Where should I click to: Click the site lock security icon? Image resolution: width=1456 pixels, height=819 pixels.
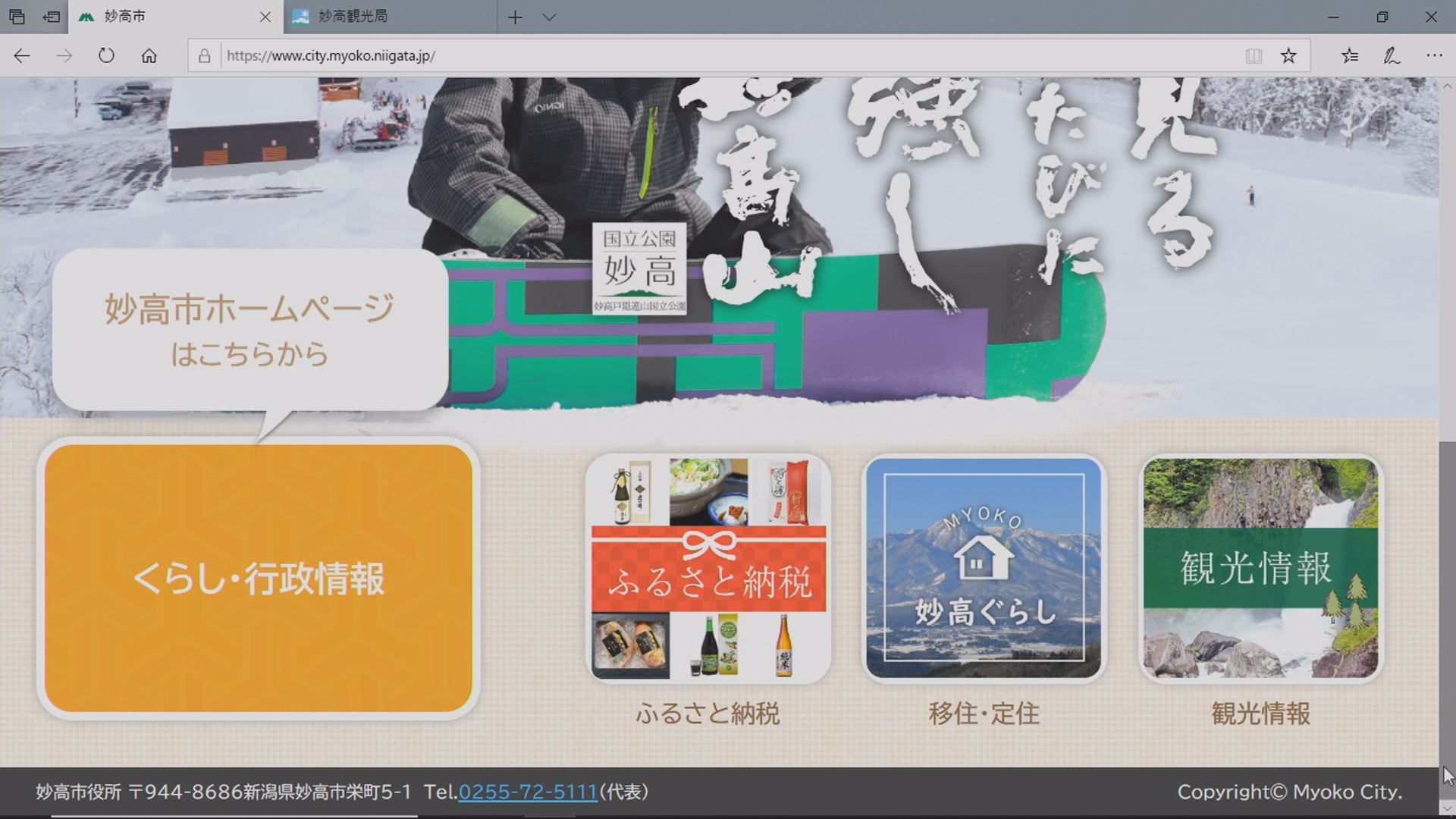pos(204,56)
